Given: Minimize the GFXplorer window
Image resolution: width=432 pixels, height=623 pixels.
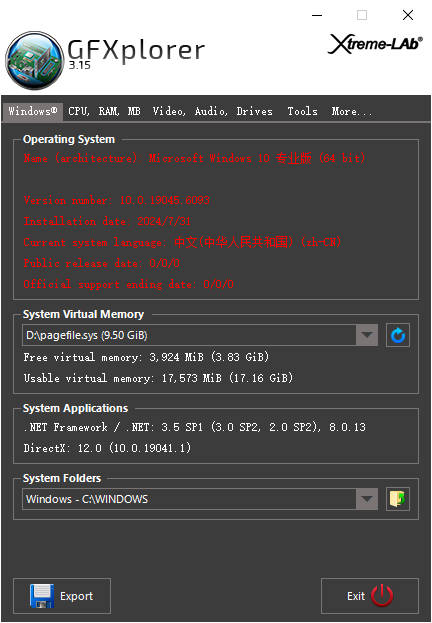Looking at the screenshot, I should pyautogui.click(x=317, y=15).
